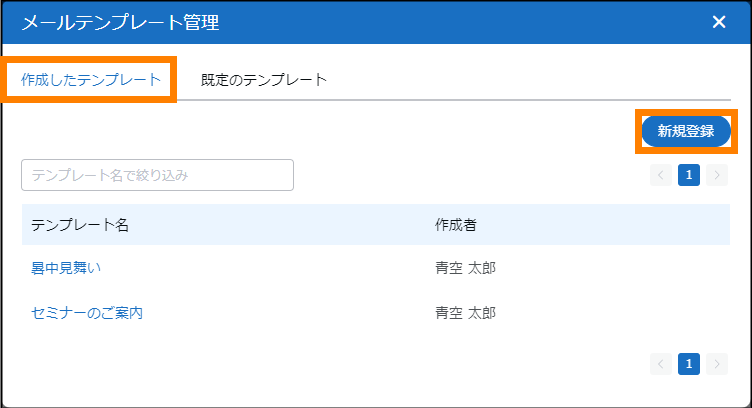Image resolution: width=752 pixels, height=408 pixels.
Task: Select page 1 in the top pagination
Action: pyautogui.click(x=688, y=175)
